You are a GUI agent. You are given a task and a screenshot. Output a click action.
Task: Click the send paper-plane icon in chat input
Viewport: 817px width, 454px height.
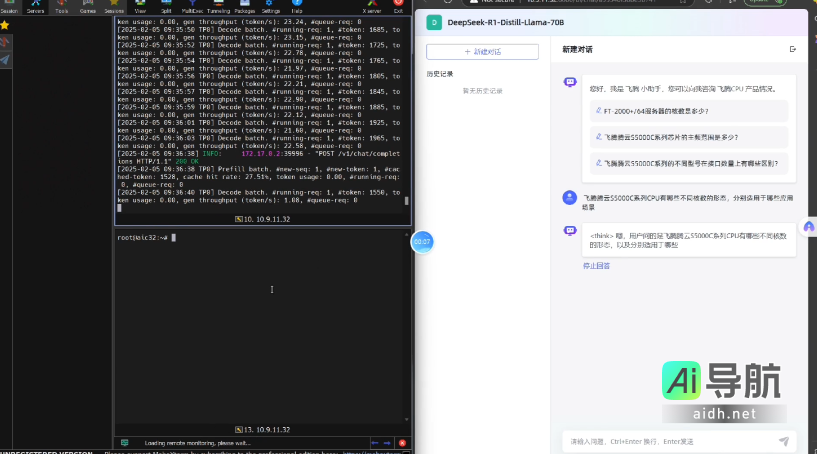click(784, 441)
